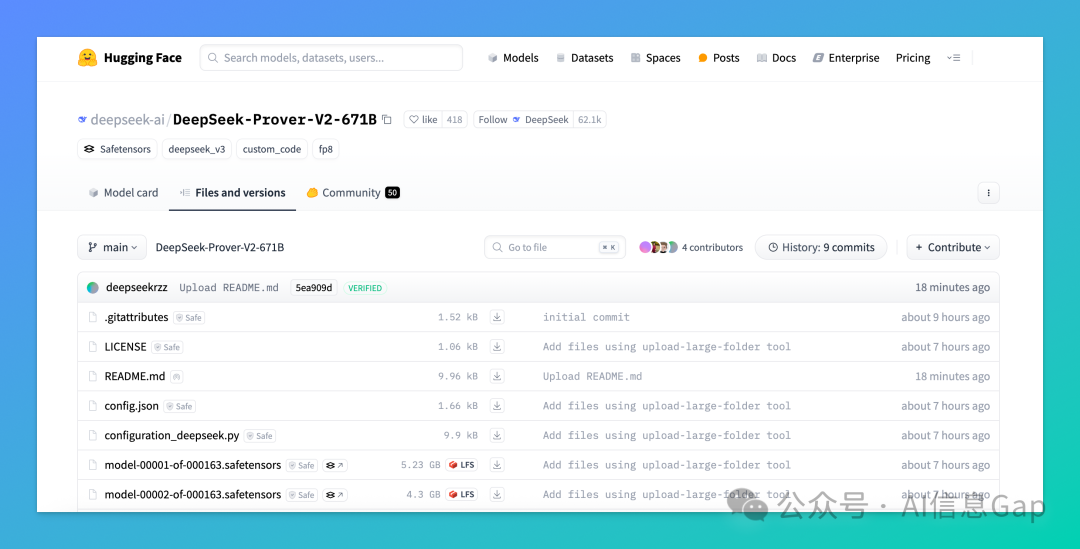Click the Hugging Face logo emoji

pyautogui.click(x=87, y=58)
